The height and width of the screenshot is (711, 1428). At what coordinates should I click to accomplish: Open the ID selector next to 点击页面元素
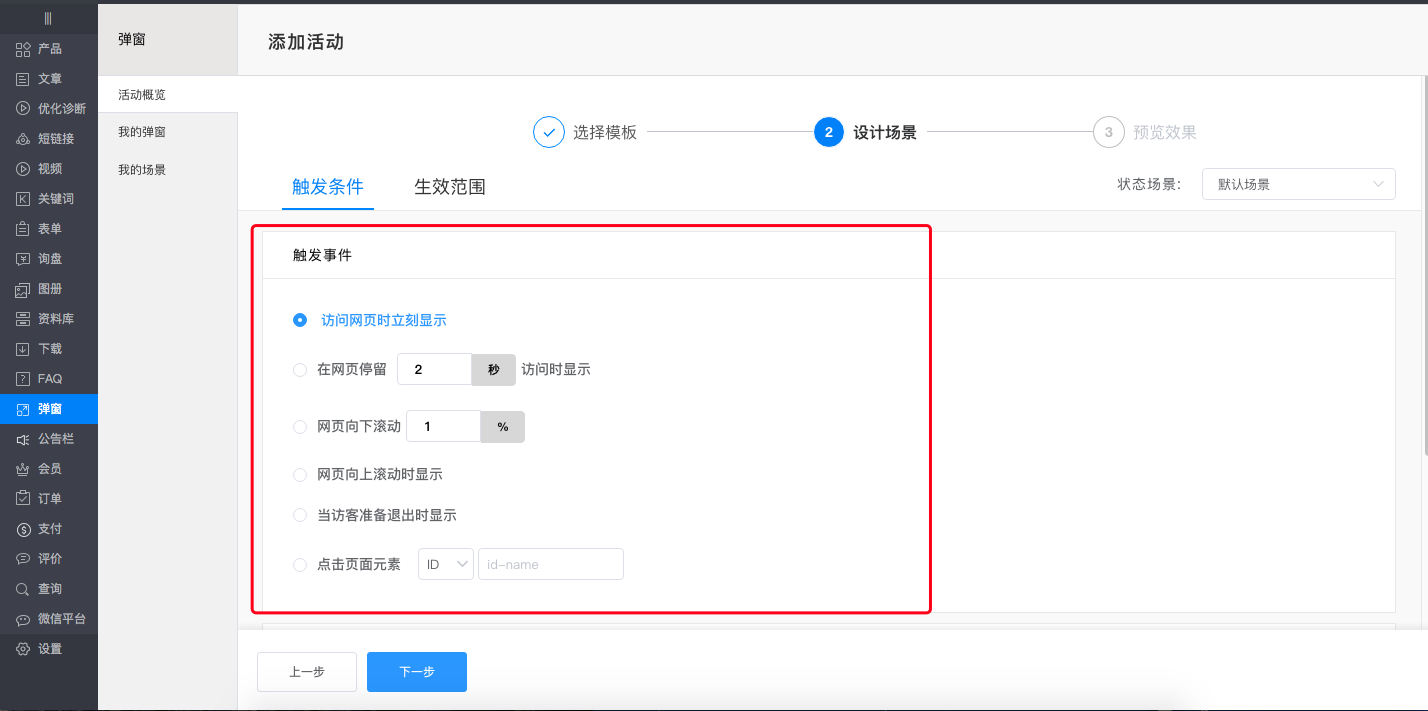click(x=445, y=563)
